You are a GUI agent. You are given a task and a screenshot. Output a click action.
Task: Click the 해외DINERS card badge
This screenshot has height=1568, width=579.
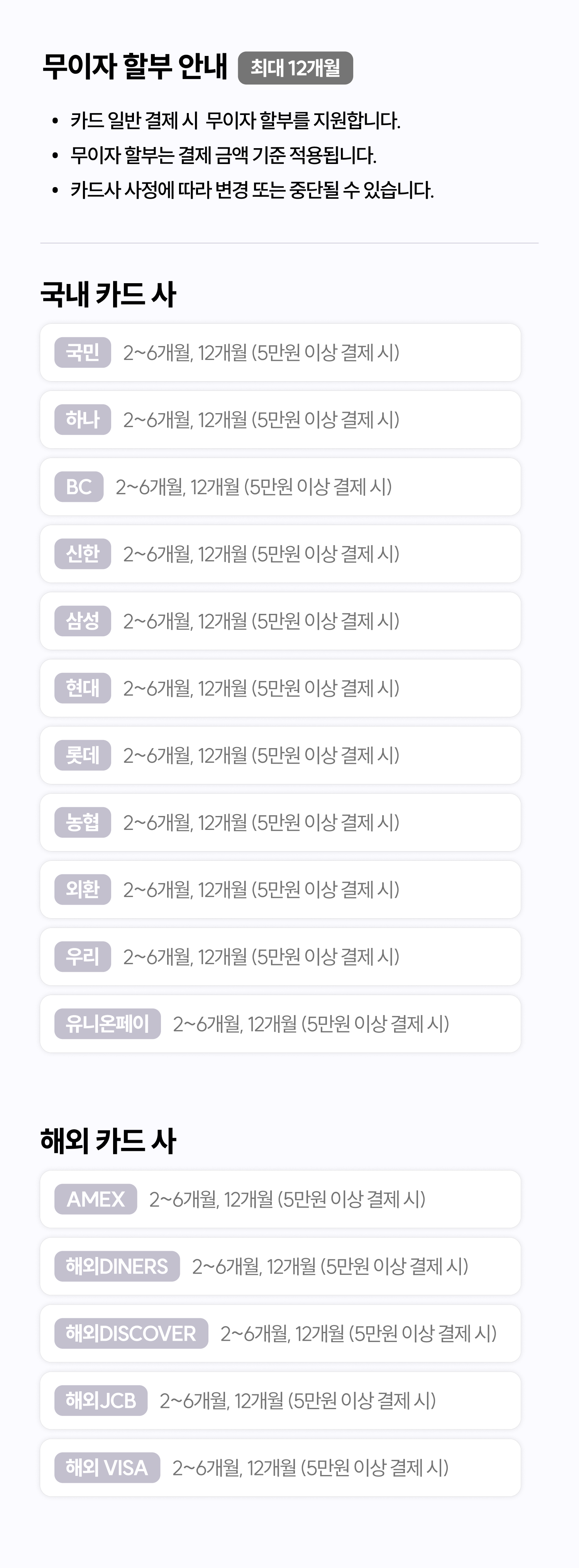tap(117, 1266)
